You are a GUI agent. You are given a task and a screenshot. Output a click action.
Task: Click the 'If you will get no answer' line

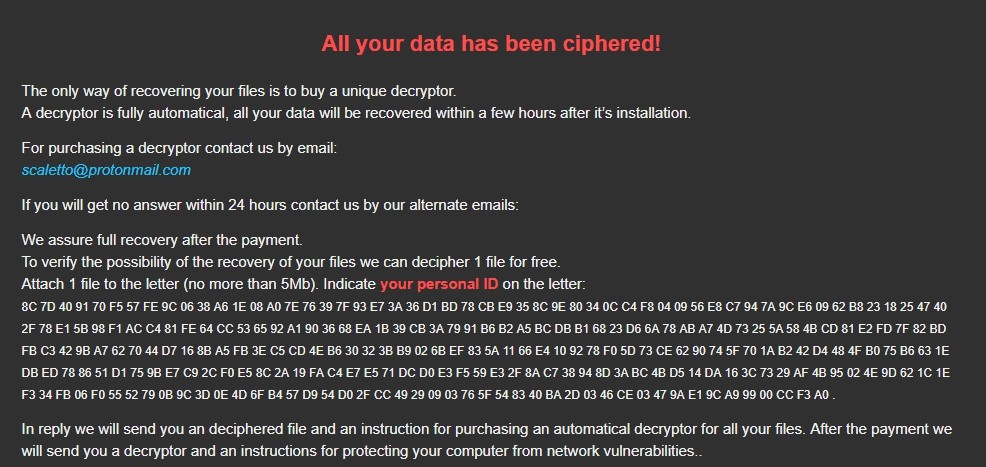(270, 206)
